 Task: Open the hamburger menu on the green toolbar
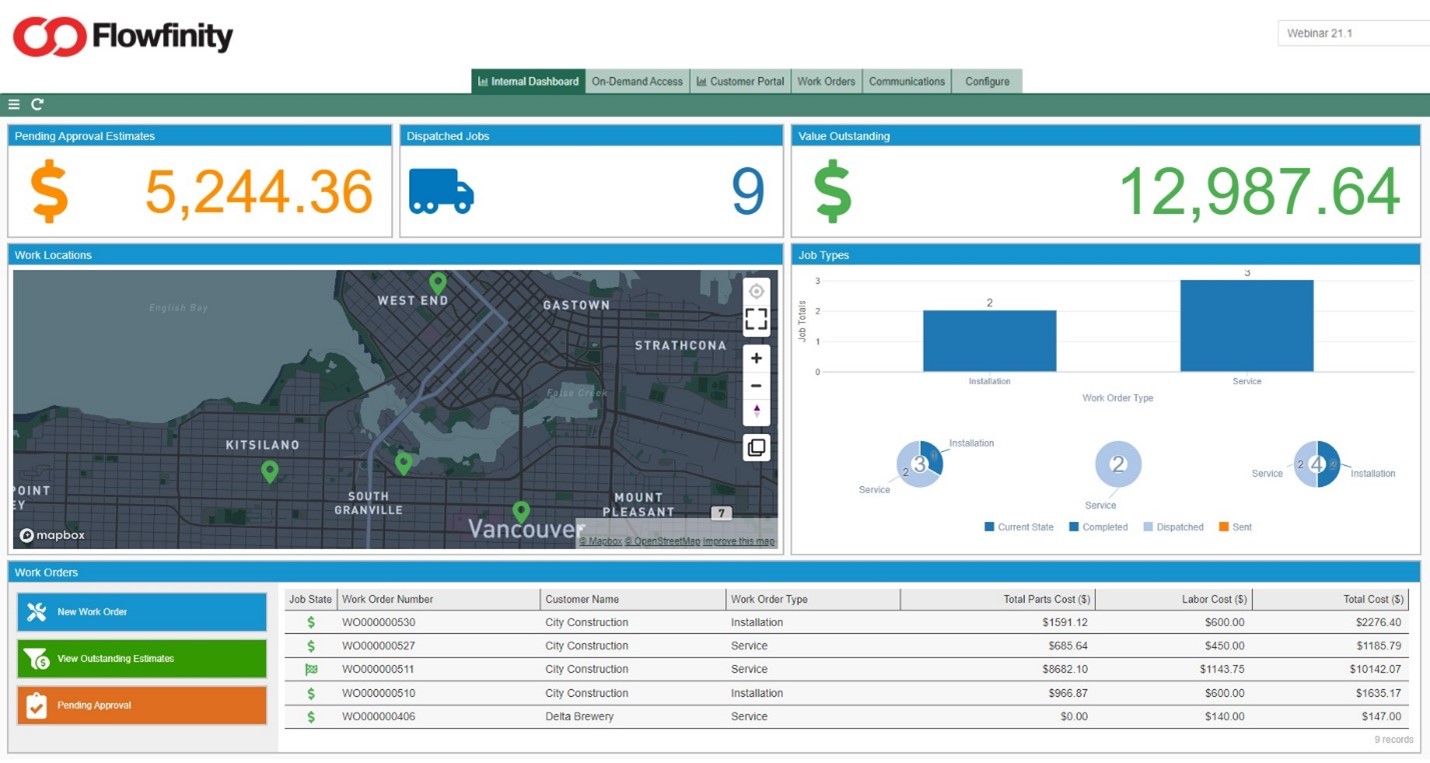click(13, 104)
